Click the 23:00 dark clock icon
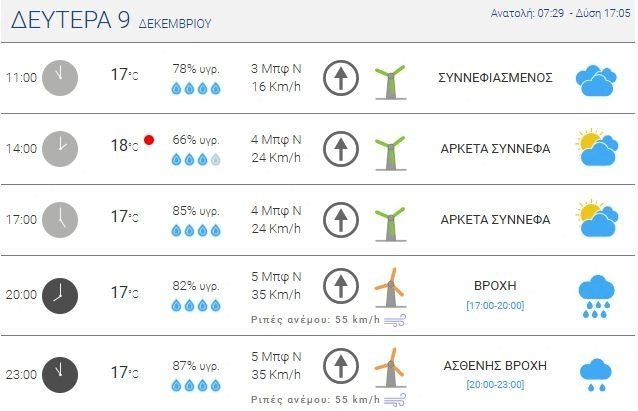The image size is (638, 411). coord(60,374)
